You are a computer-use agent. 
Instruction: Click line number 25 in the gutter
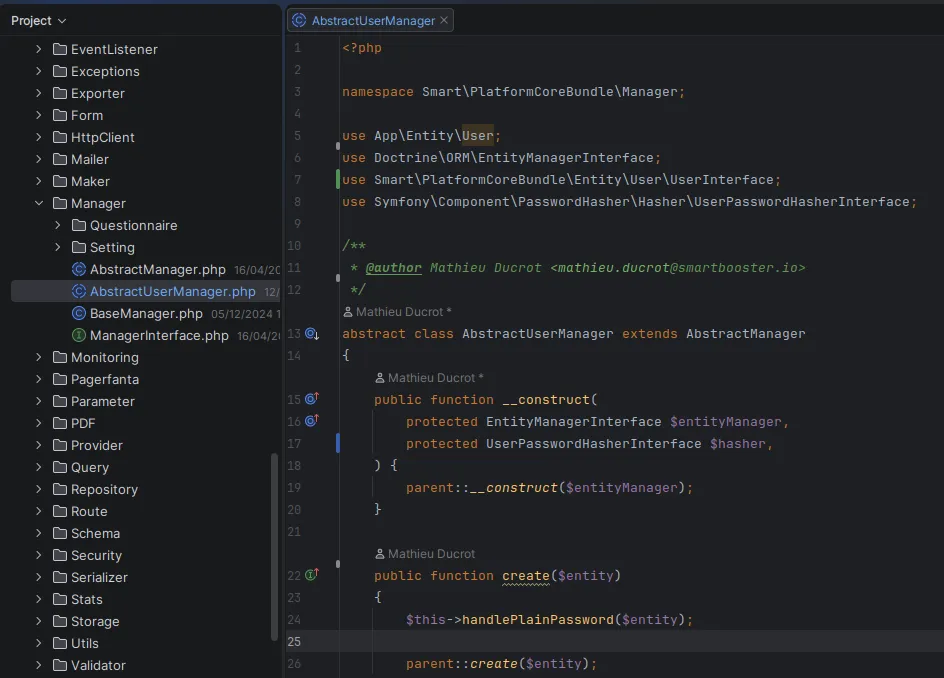point(294,642)
